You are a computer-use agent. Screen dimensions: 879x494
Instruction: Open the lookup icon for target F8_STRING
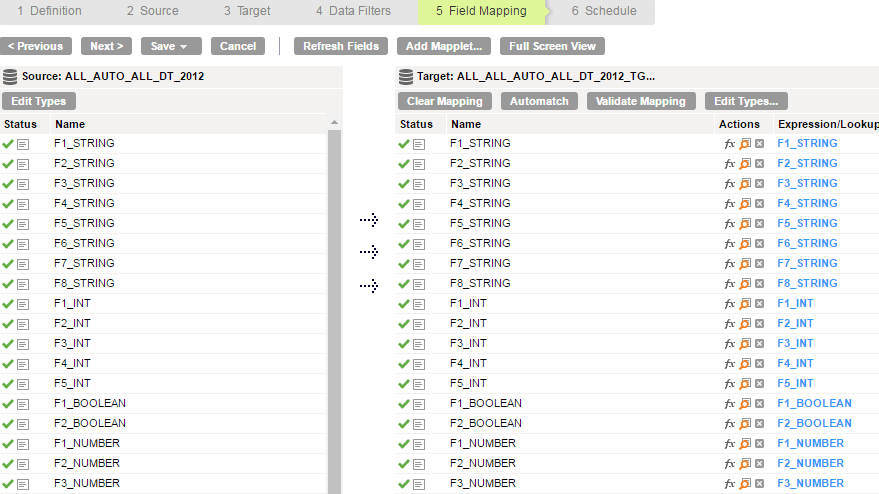point(744,284)
